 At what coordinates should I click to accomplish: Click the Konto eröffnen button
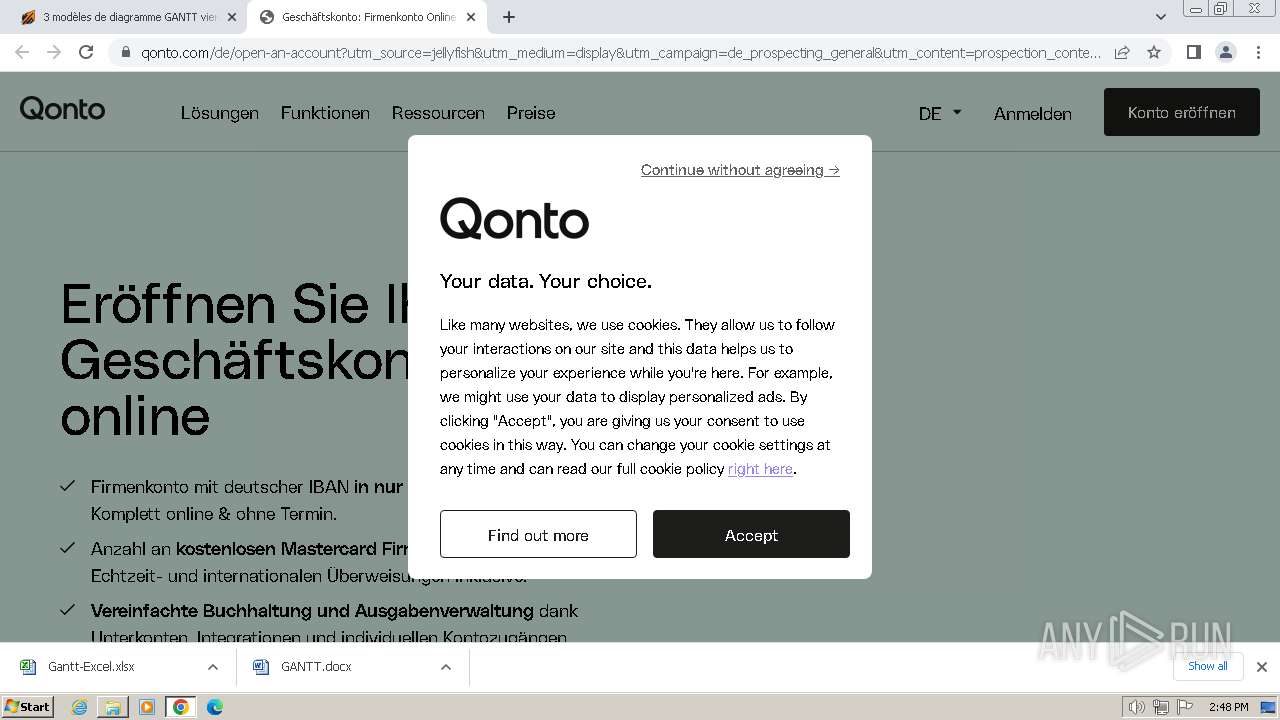click(x=1182, y=112)
